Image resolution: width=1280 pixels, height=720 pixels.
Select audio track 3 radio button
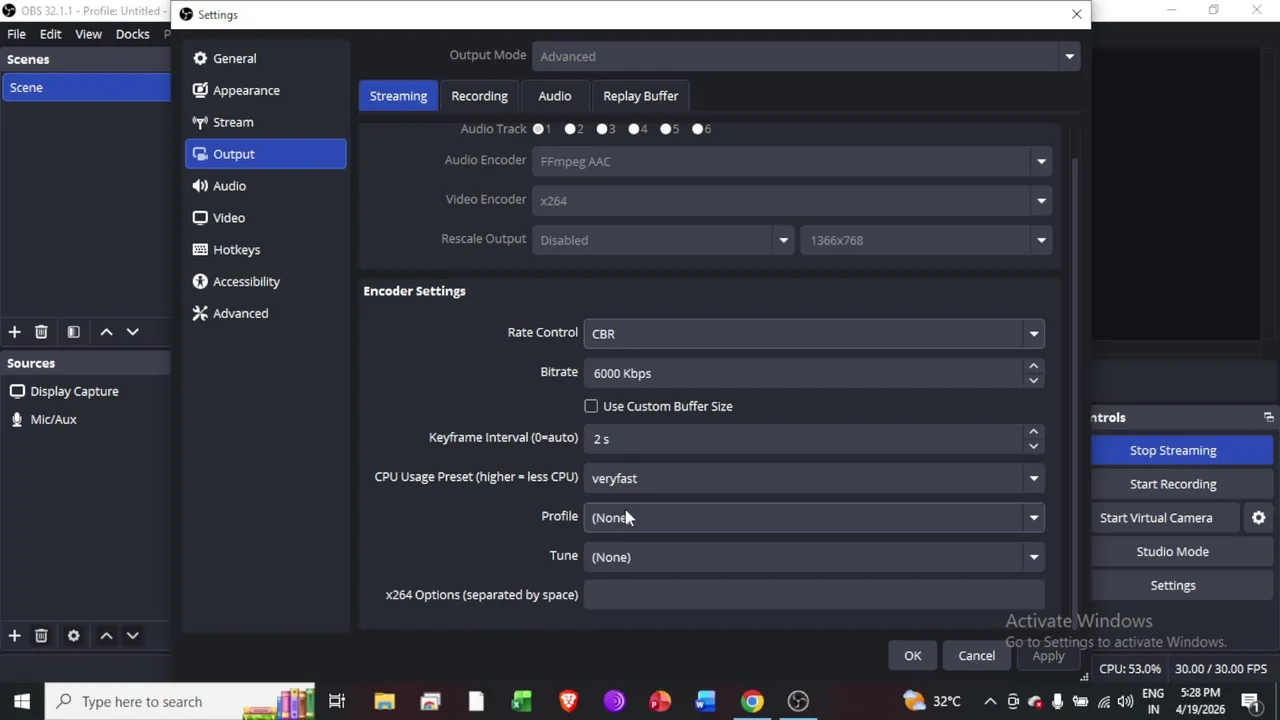(x=602, y=129)
